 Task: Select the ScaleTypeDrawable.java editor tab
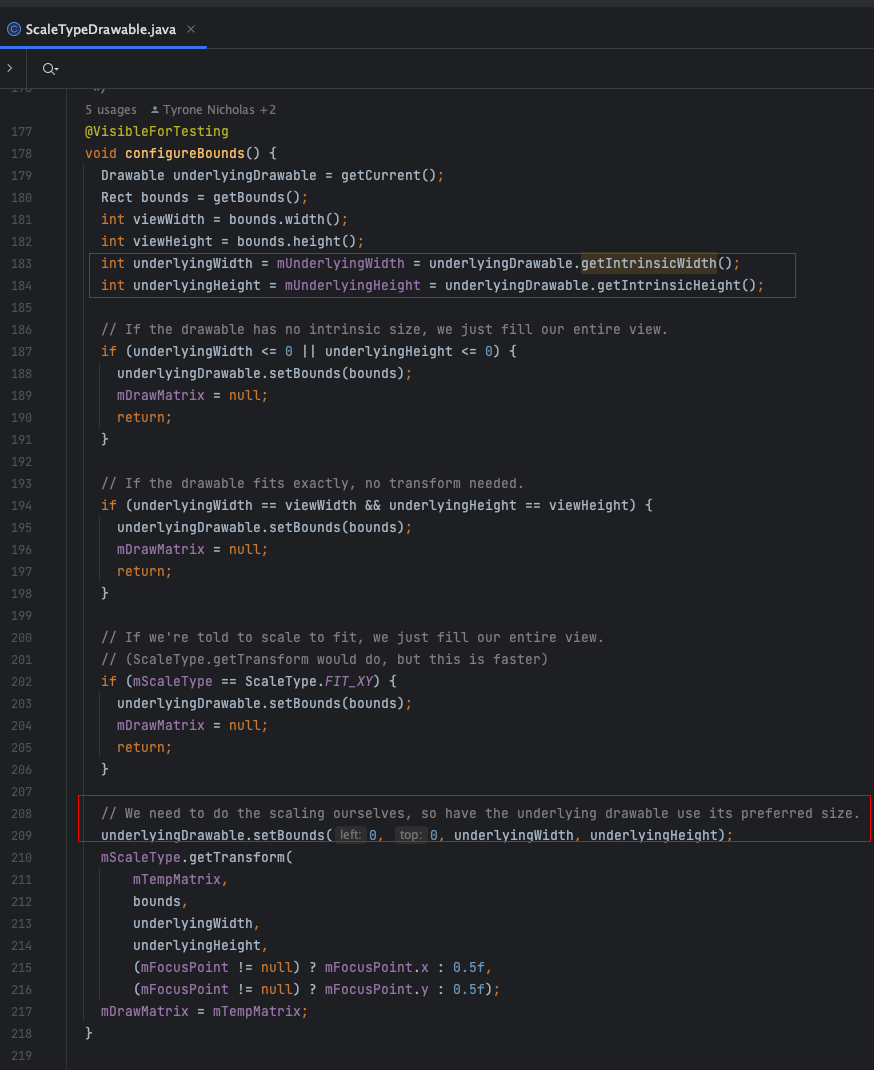103,29
